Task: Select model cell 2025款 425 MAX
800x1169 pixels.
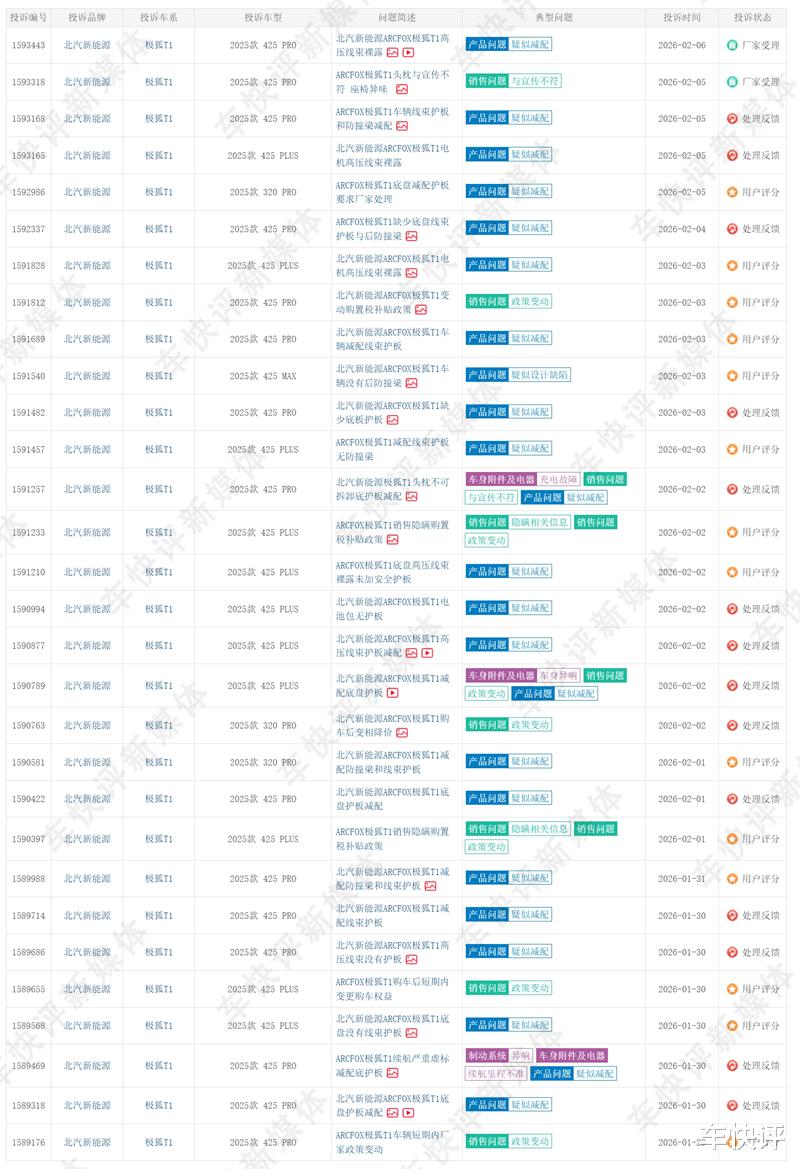Action: 263,376
